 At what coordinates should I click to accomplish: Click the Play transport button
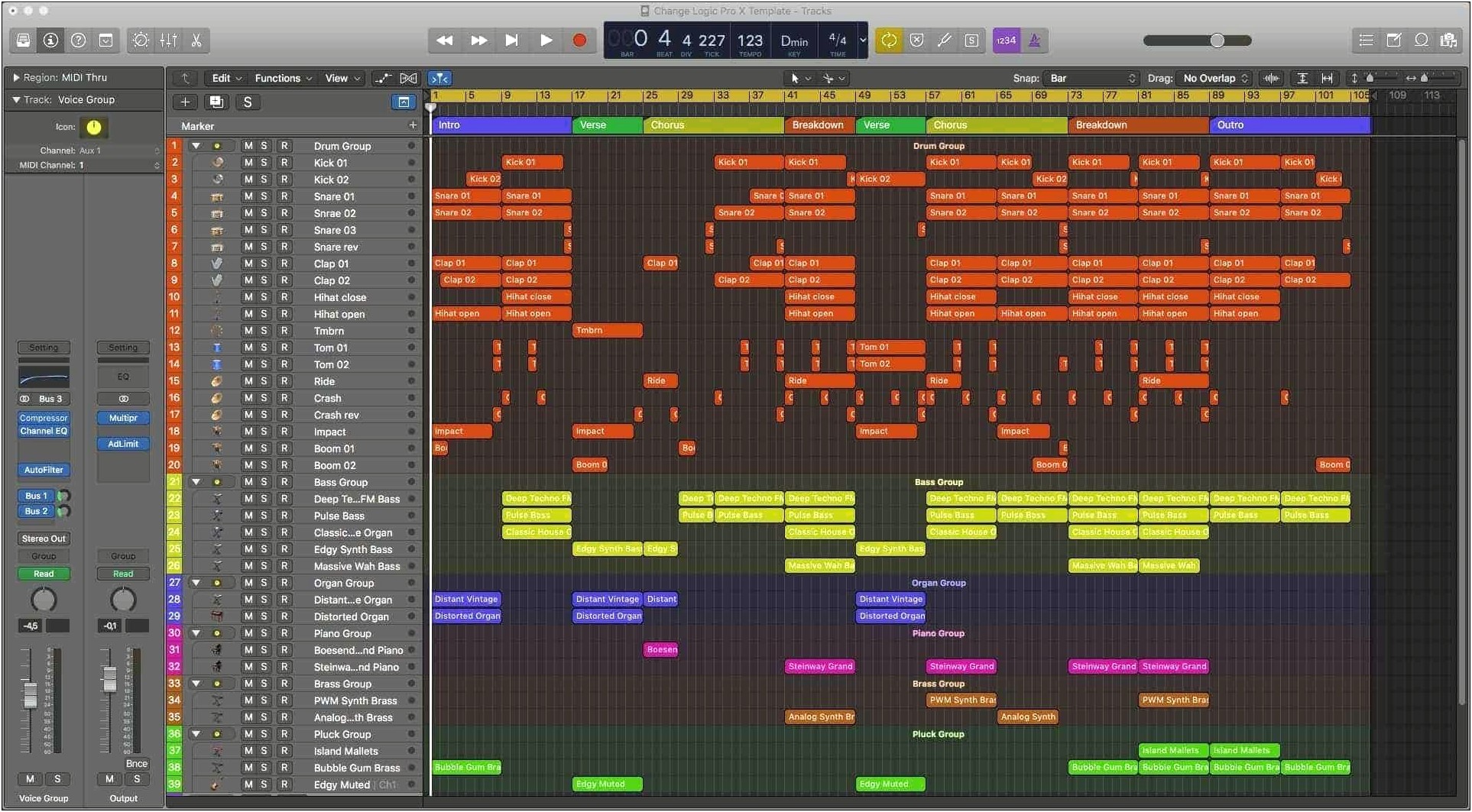coord(546,40)
